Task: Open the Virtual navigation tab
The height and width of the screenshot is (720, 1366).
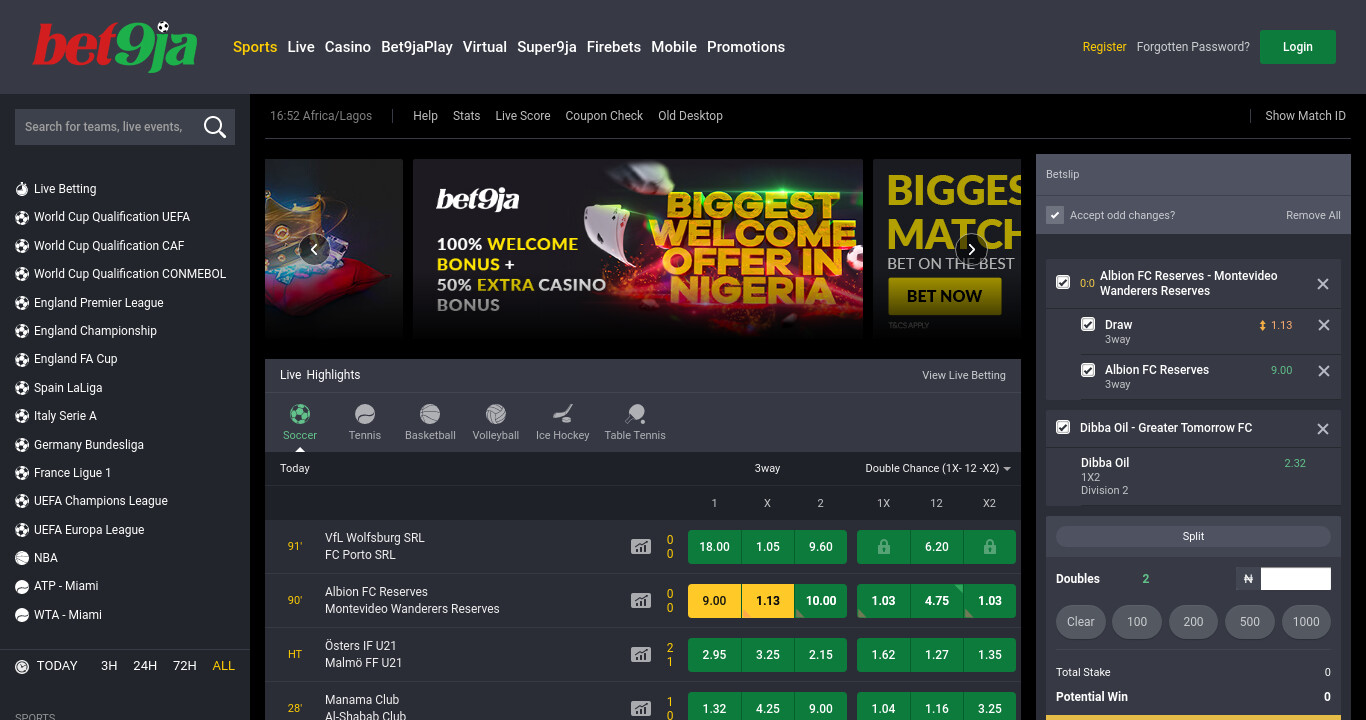Action: click(485, 47)
